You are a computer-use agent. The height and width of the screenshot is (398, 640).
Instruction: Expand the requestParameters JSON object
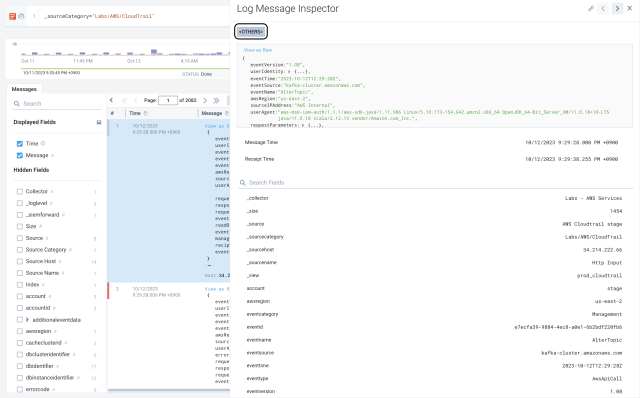click(x=302, y=125)
